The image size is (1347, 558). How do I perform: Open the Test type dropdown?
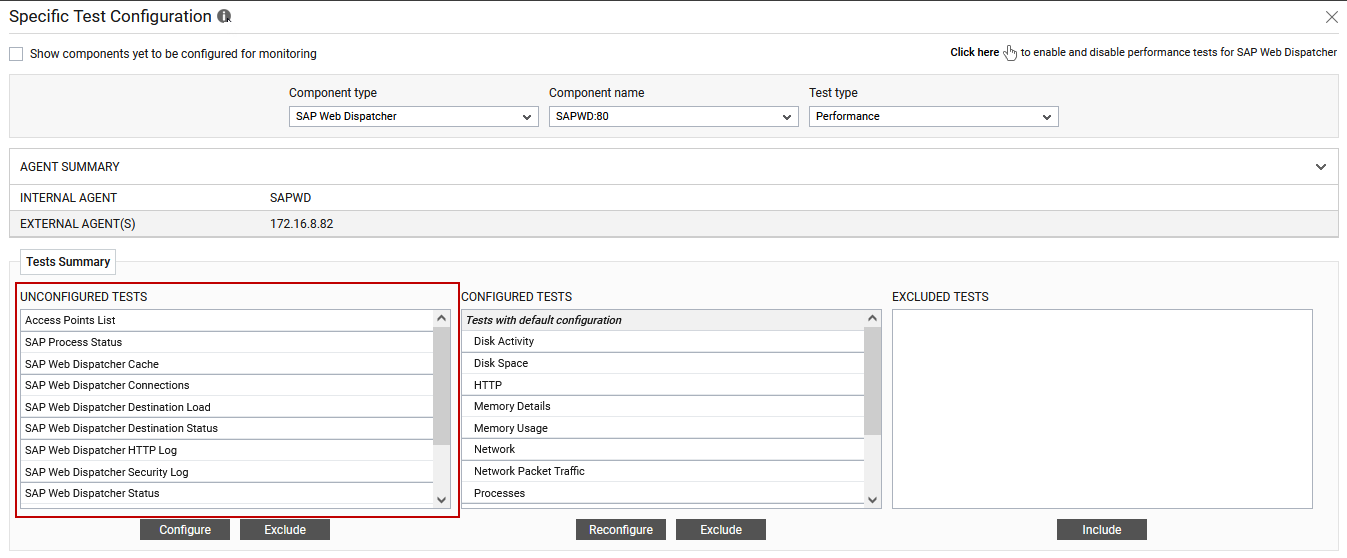click(934, 117)
